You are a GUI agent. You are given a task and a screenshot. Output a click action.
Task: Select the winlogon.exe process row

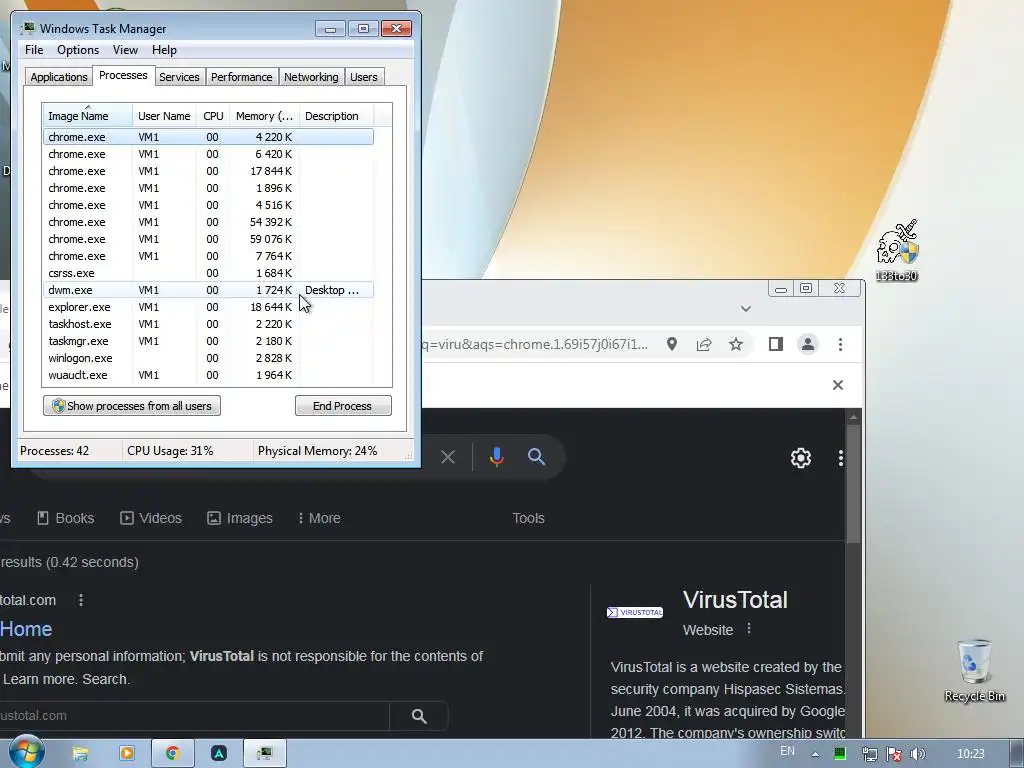tap(208, 358)
